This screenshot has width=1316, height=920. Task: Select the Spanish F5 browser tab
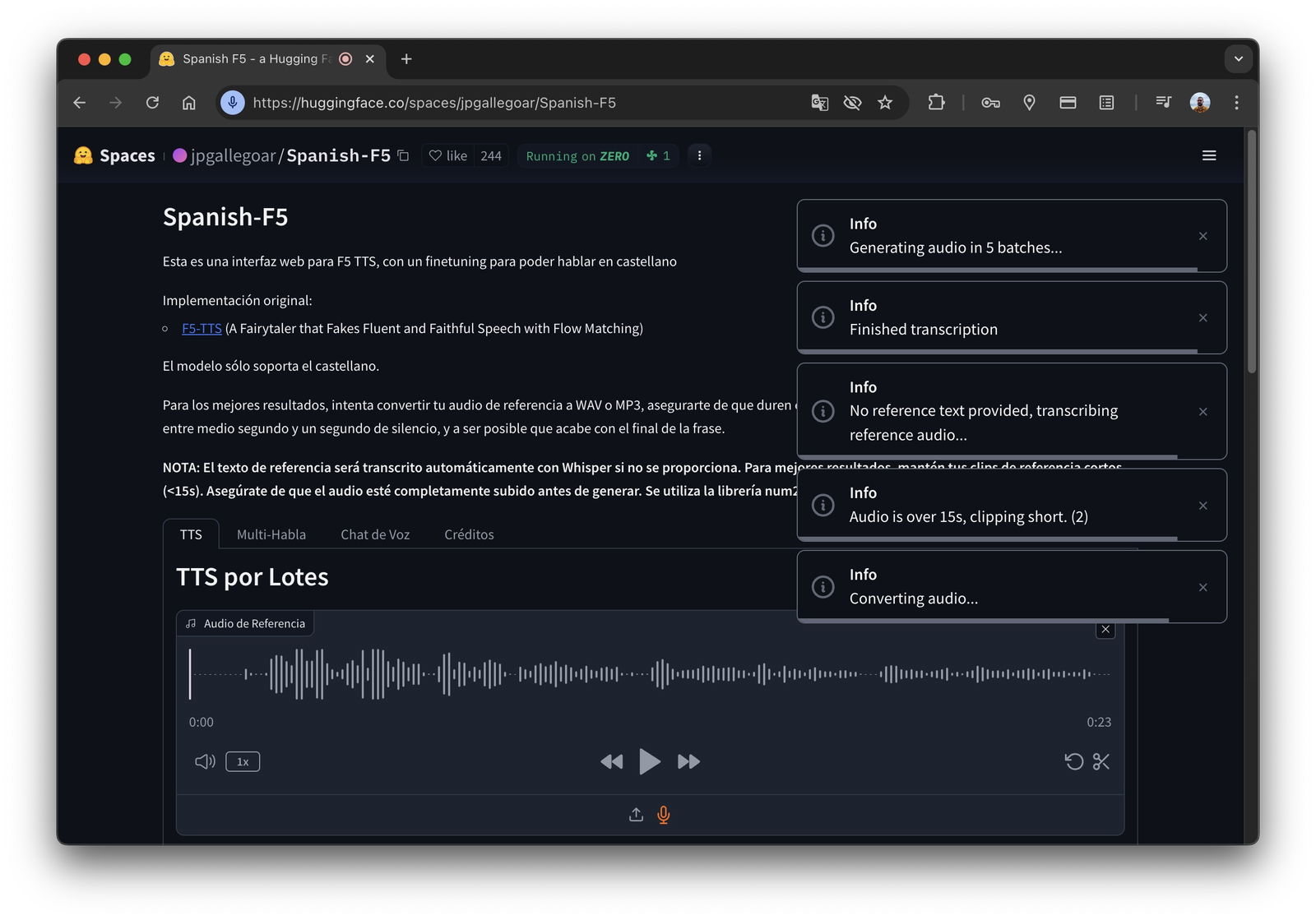coord(268,59)
